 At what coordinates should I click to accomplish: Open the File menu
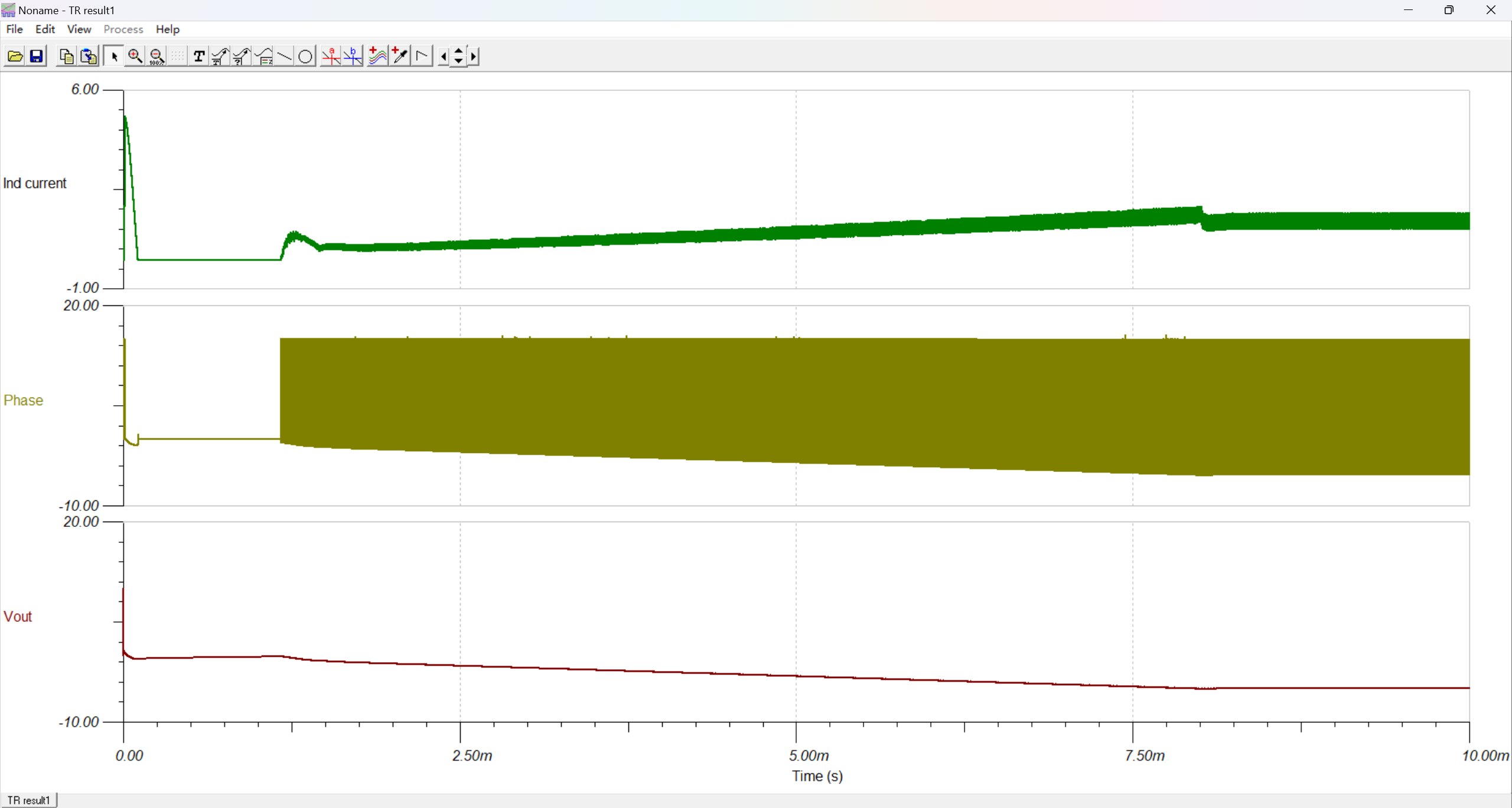click(x=14, y=29)
